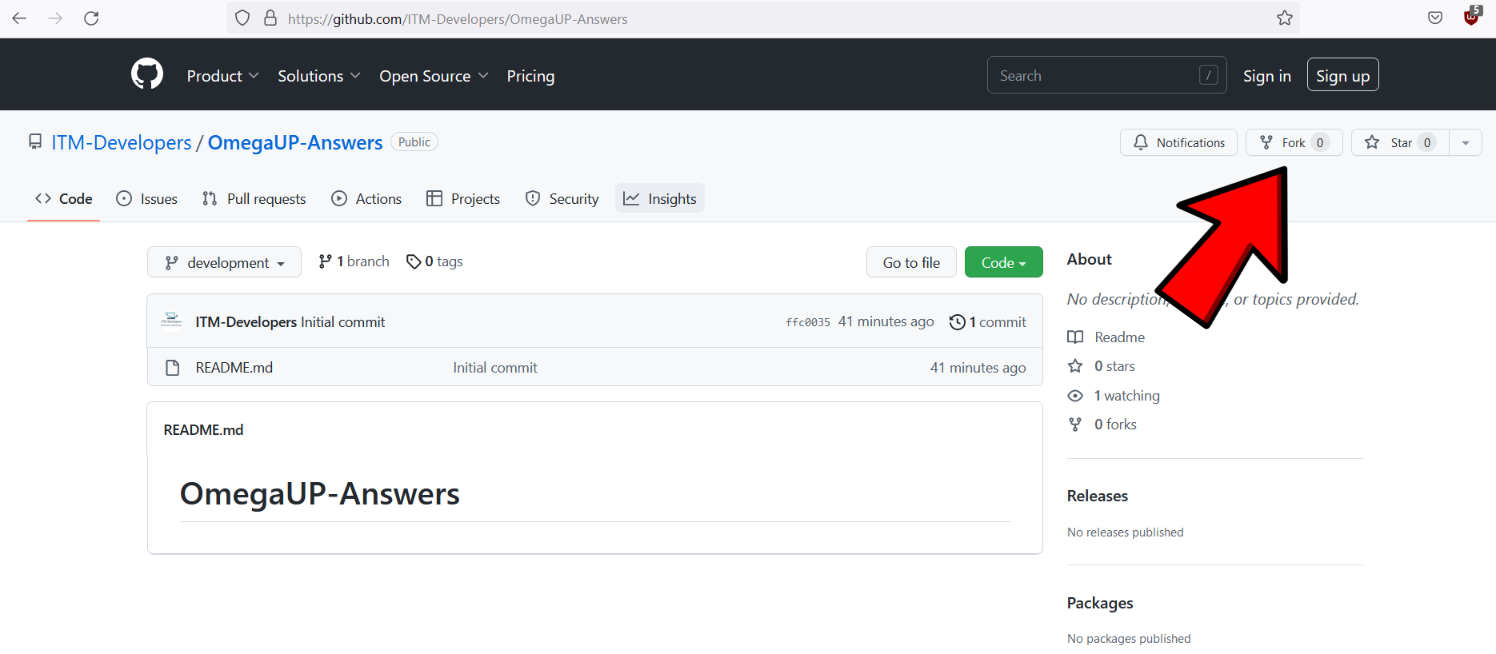Click the fork icon beside 0 forks
Viewport: 1496px width, 654px height.
1075,424
